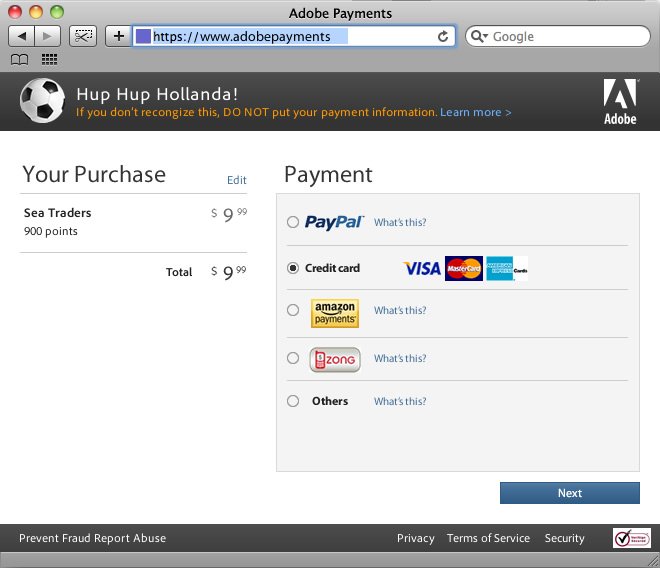Select the Zong radio button

click(293, 358)
